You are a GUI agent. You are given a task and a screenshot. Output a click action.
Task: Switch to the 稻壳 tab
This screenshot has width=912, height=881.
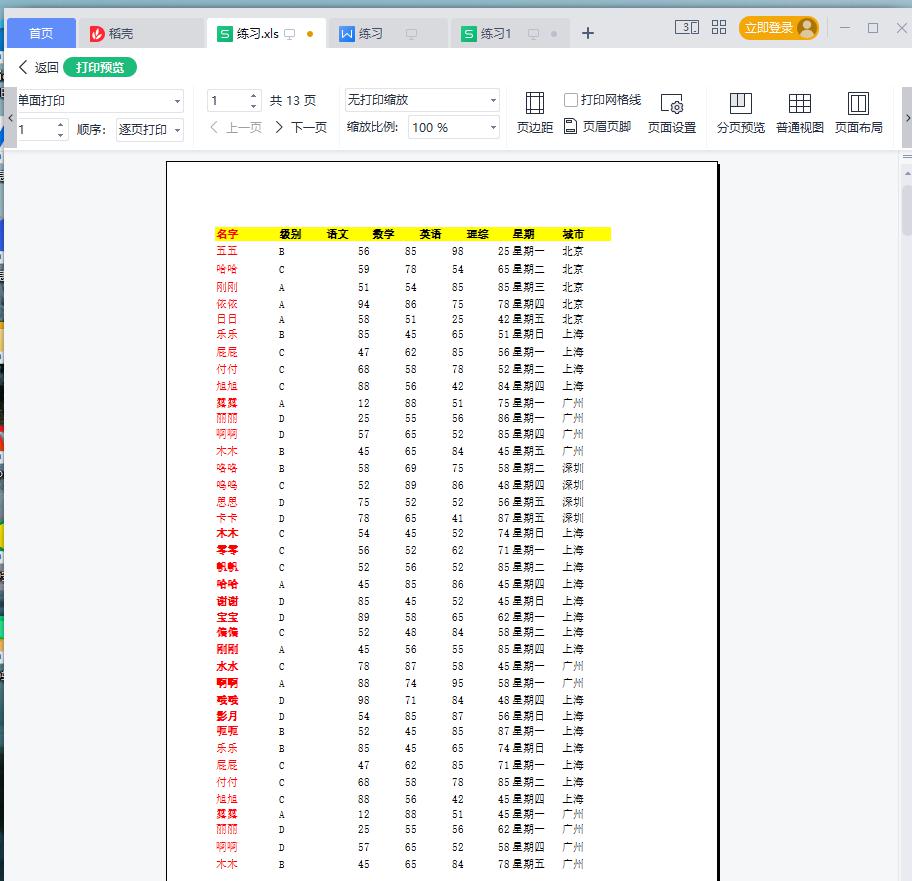coord(140,34)
